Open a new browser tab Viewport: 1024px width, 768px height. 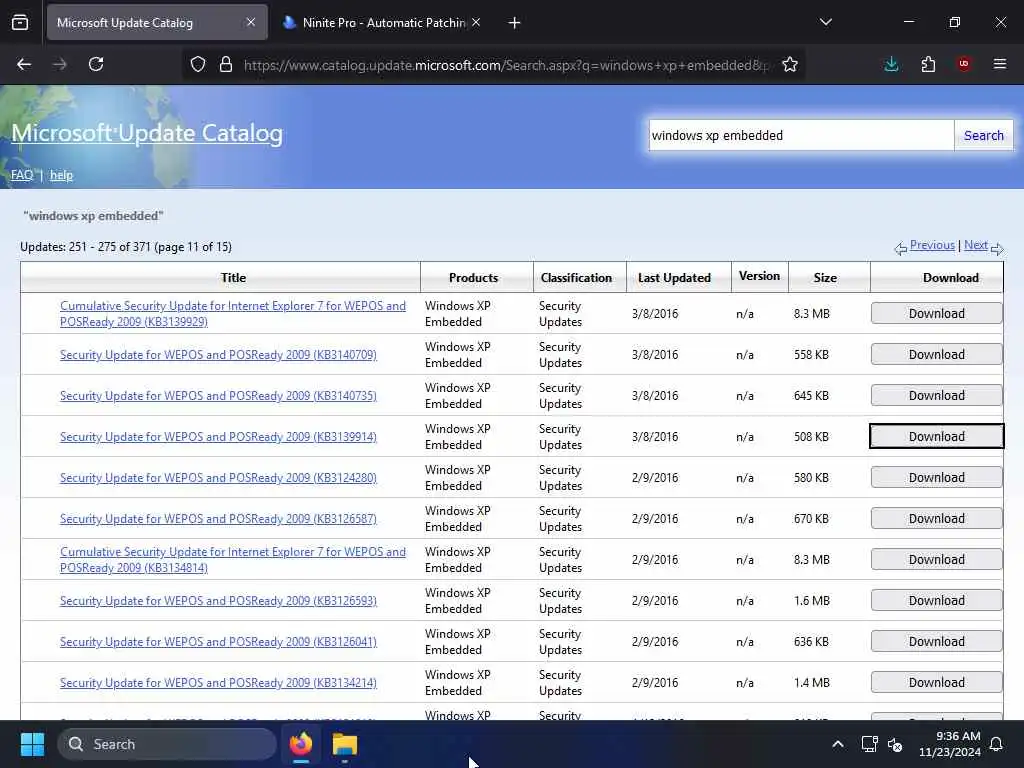click(514, 23)
